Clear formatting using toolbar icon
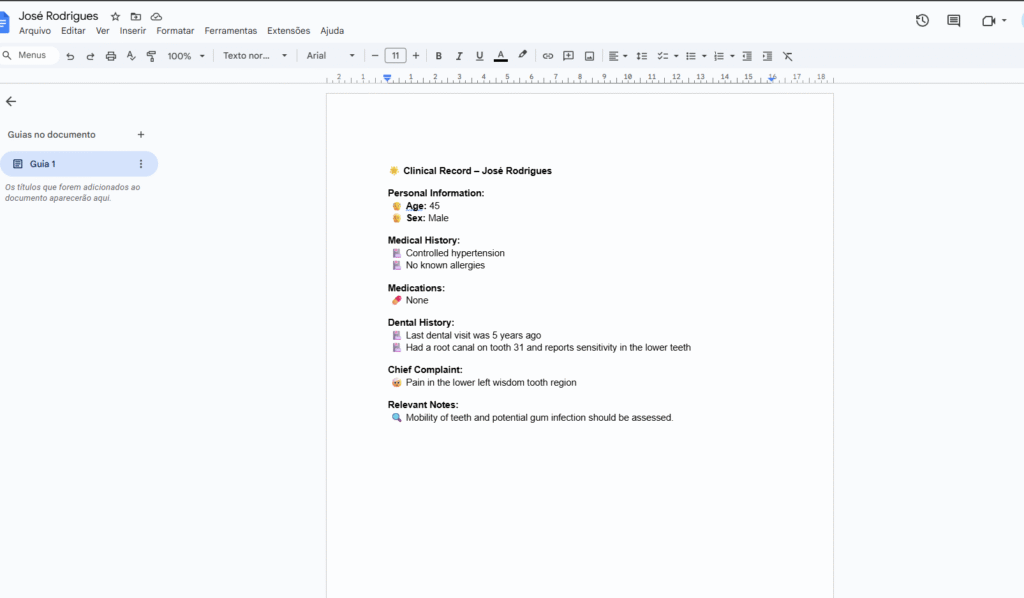The height and width of the screenshot is (598, 1024). coord(787,56)
